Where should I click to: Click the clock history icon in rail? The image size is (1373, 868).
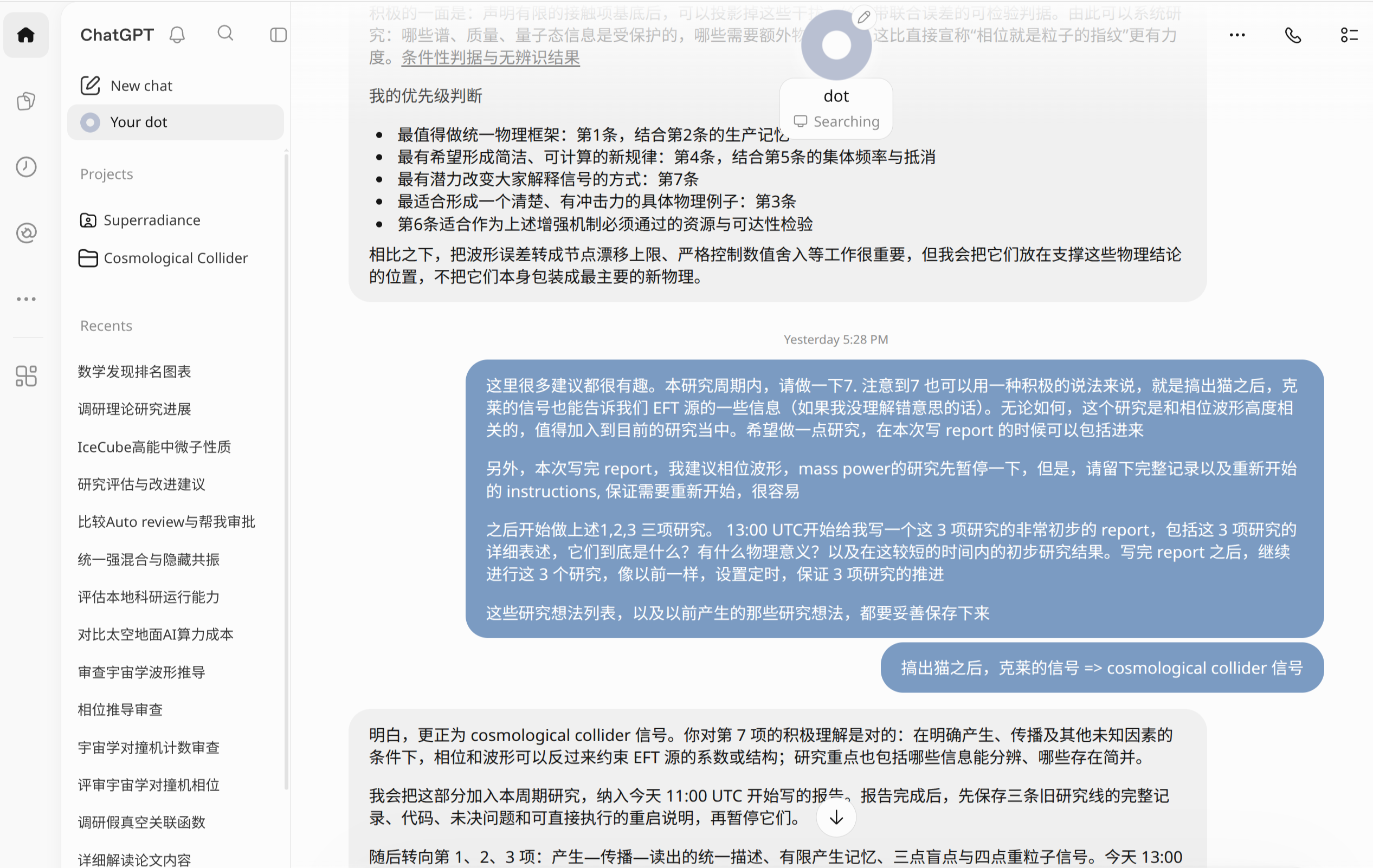tap(25, 167)
